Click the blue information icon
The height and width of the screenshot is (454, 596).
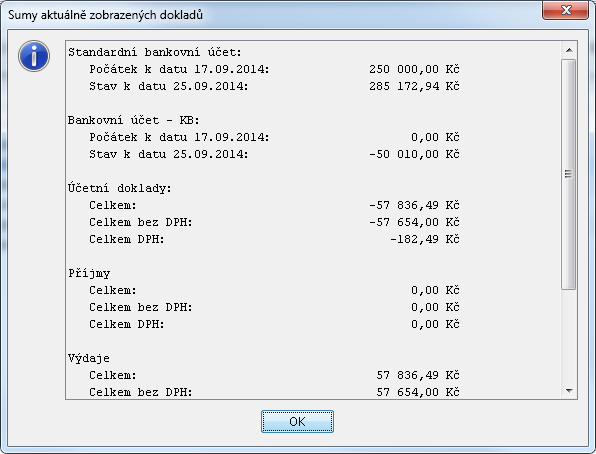point(34,56)
